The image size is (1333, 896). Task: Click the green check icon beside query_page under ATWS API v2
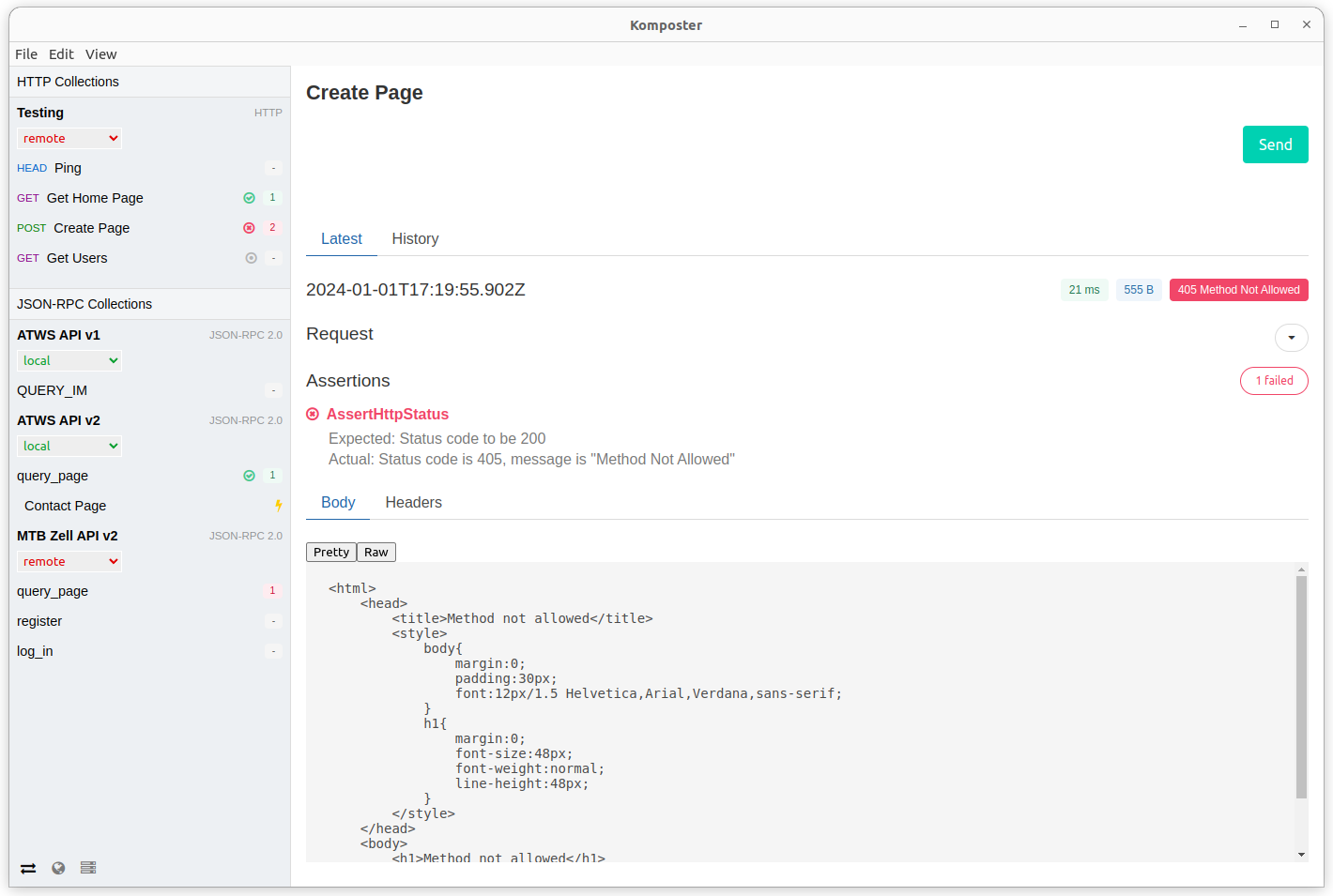[x=250, y=476]
